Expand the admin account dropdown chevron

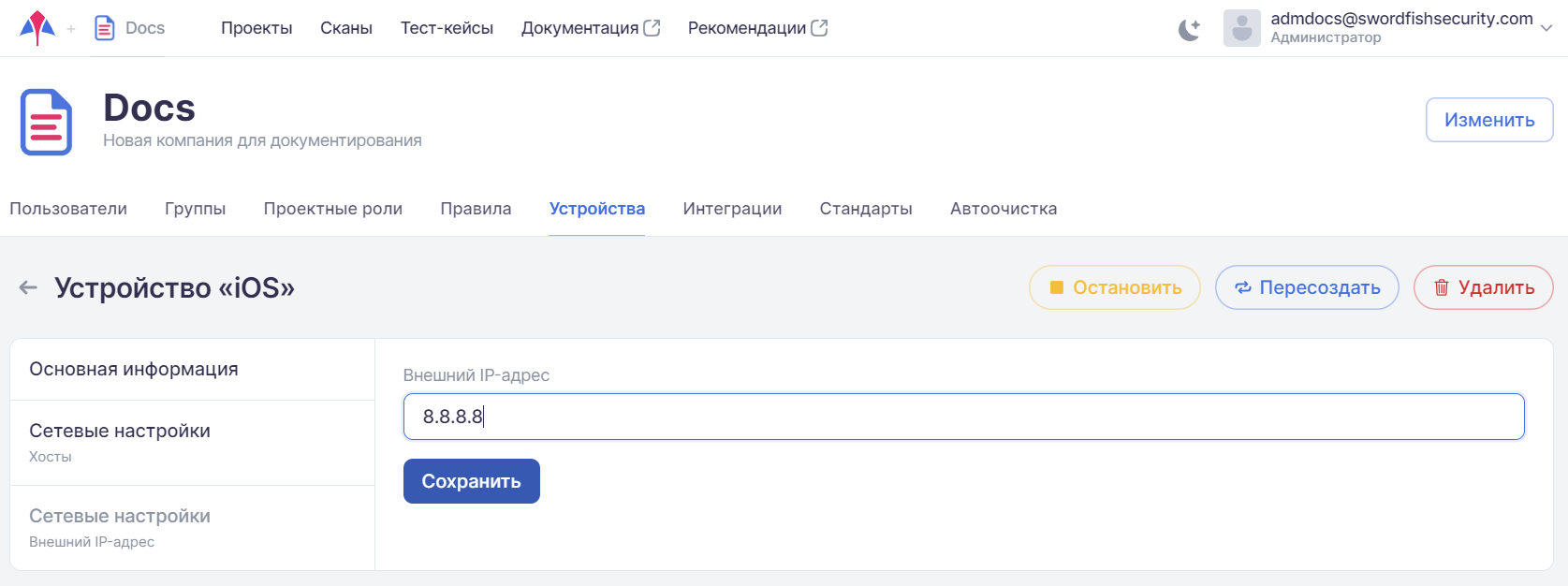pyautogui.click(x=1546, y=28)
